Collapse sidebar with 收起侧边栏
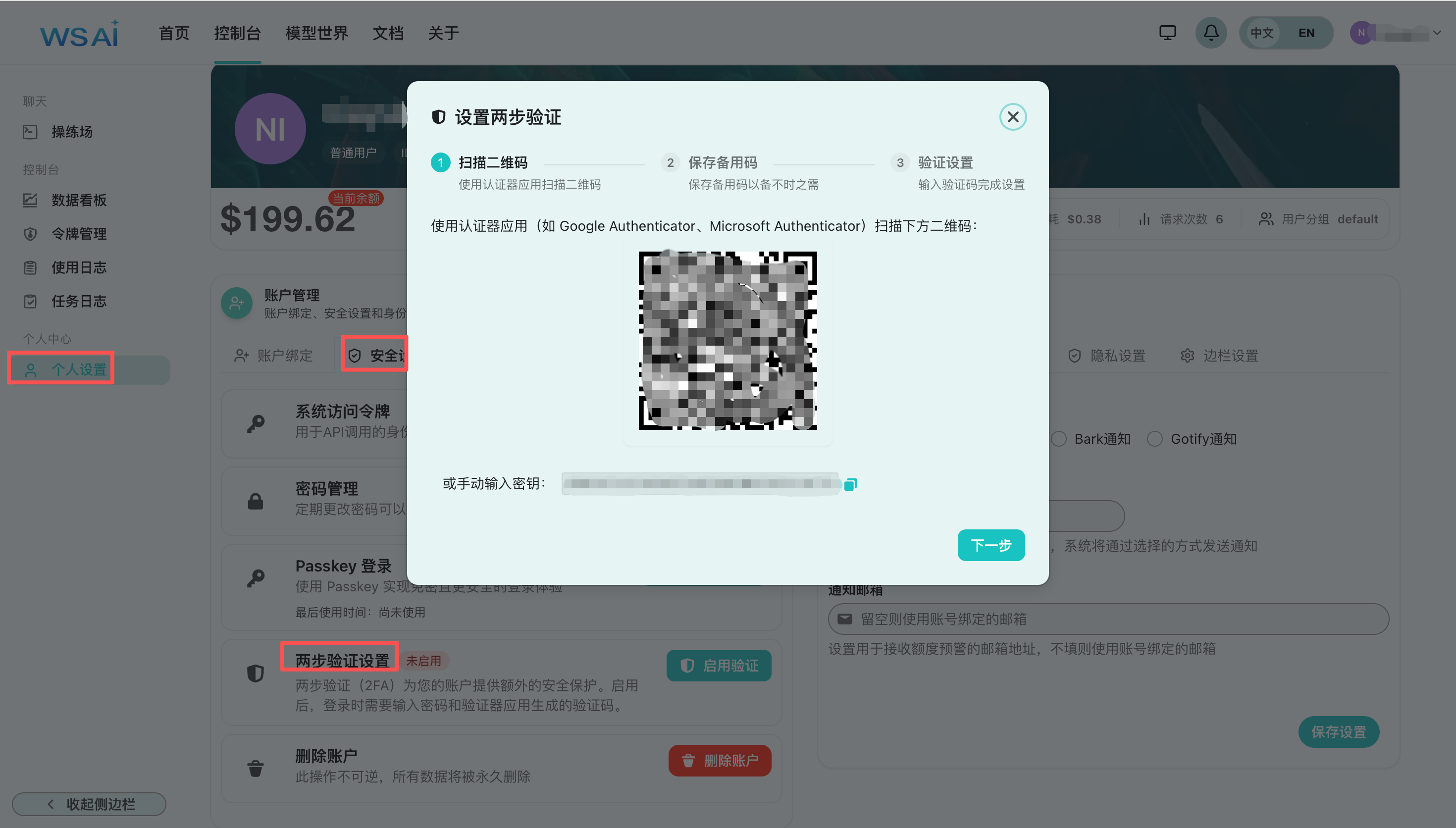The image size is (1456, 828). [89, 804]
